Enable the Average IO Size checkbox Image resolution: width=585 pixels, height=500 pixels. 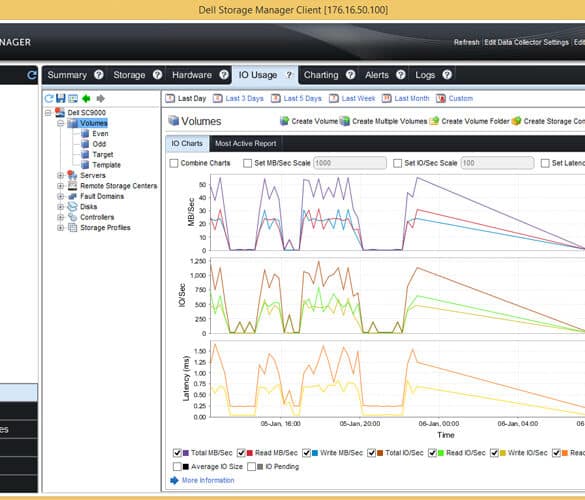[x=177, y=467]
